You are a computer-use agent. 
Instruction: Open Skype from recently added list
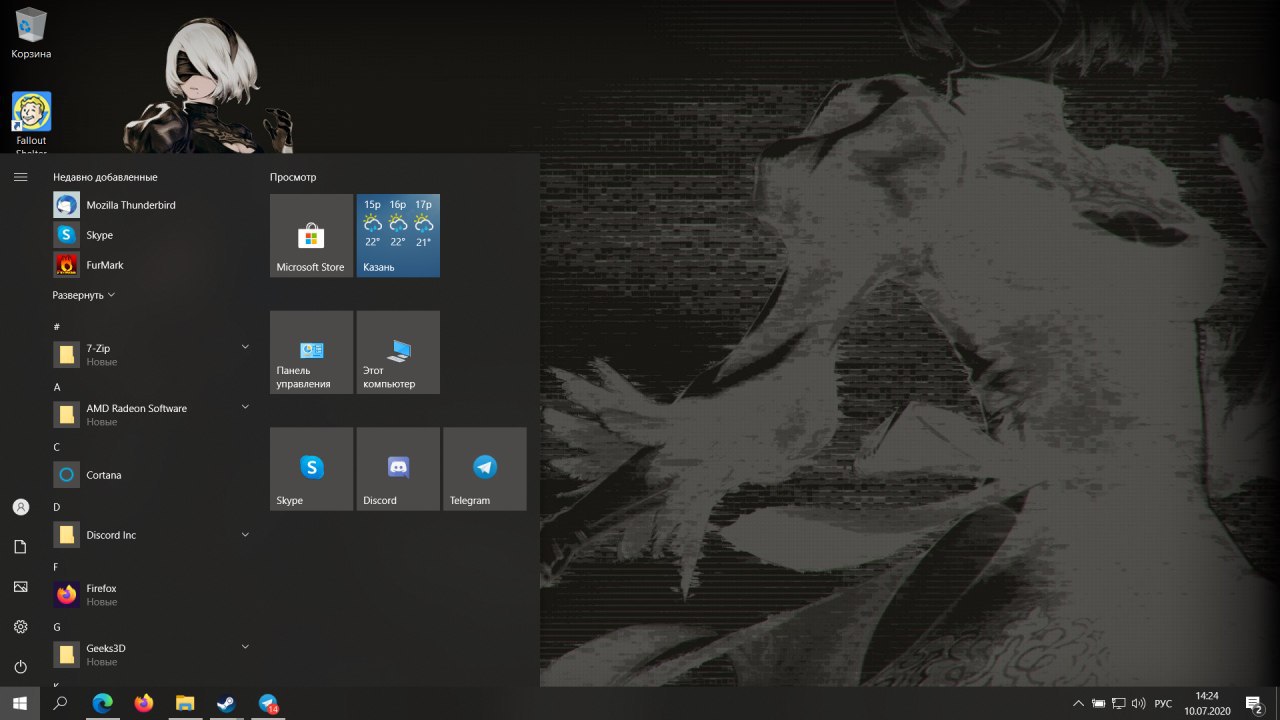(150, 235)
